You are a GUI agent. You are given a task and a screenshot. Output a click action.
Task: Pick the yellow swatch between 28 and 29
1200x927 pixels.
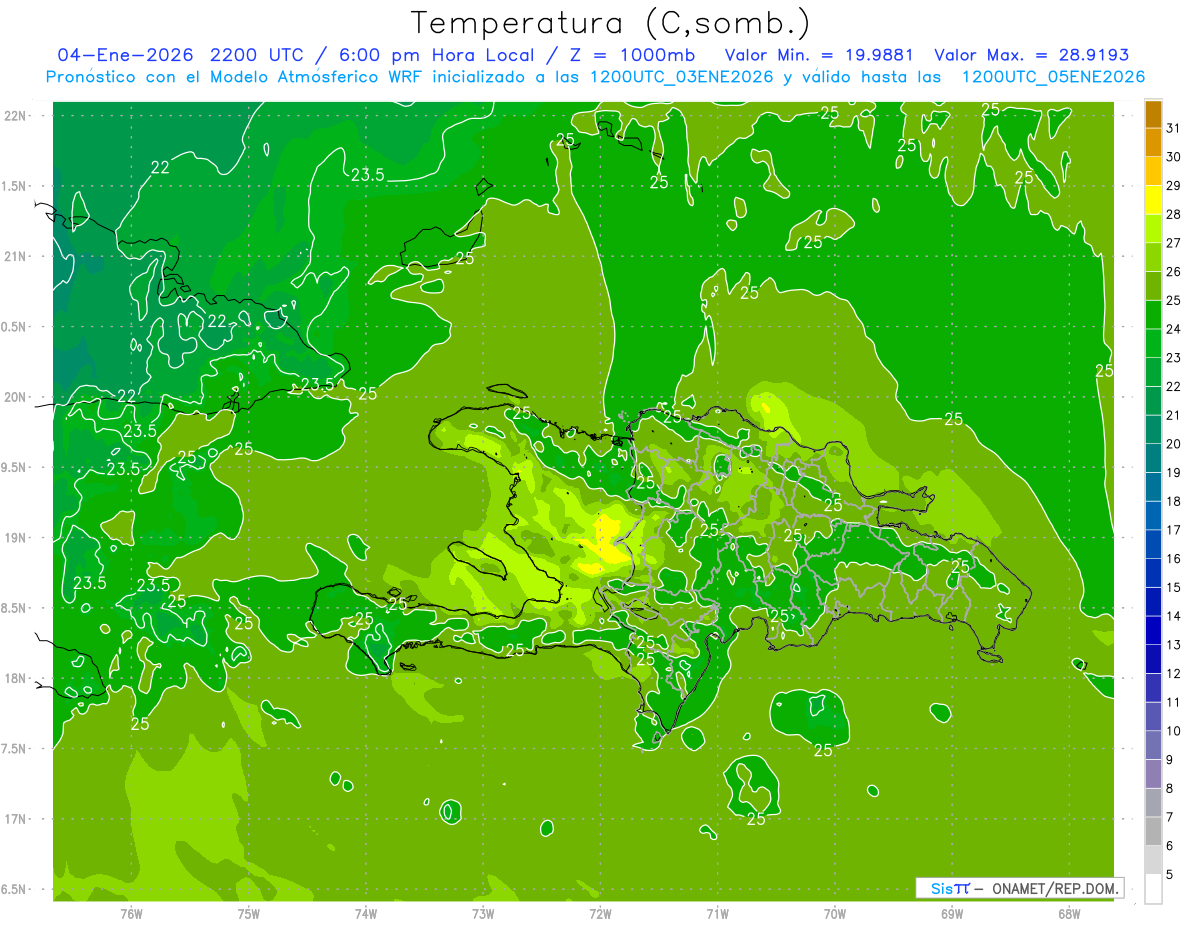[x=1154, y=200]
